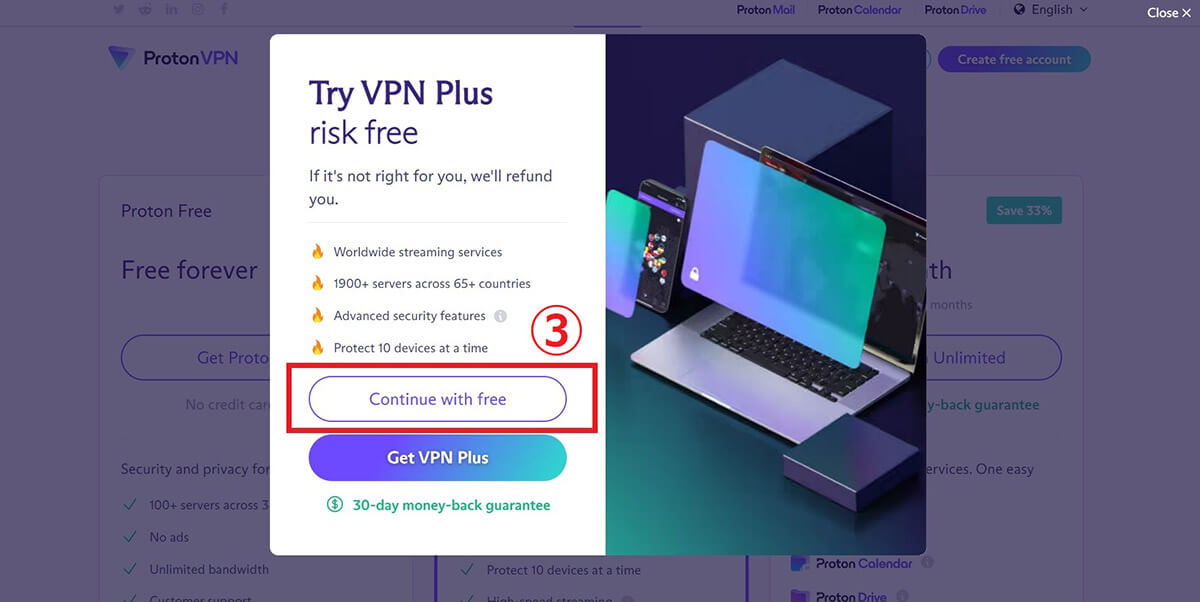Click the info icon beside Advanced security features
Screen dimensions: 1200x602
[500, 316]
